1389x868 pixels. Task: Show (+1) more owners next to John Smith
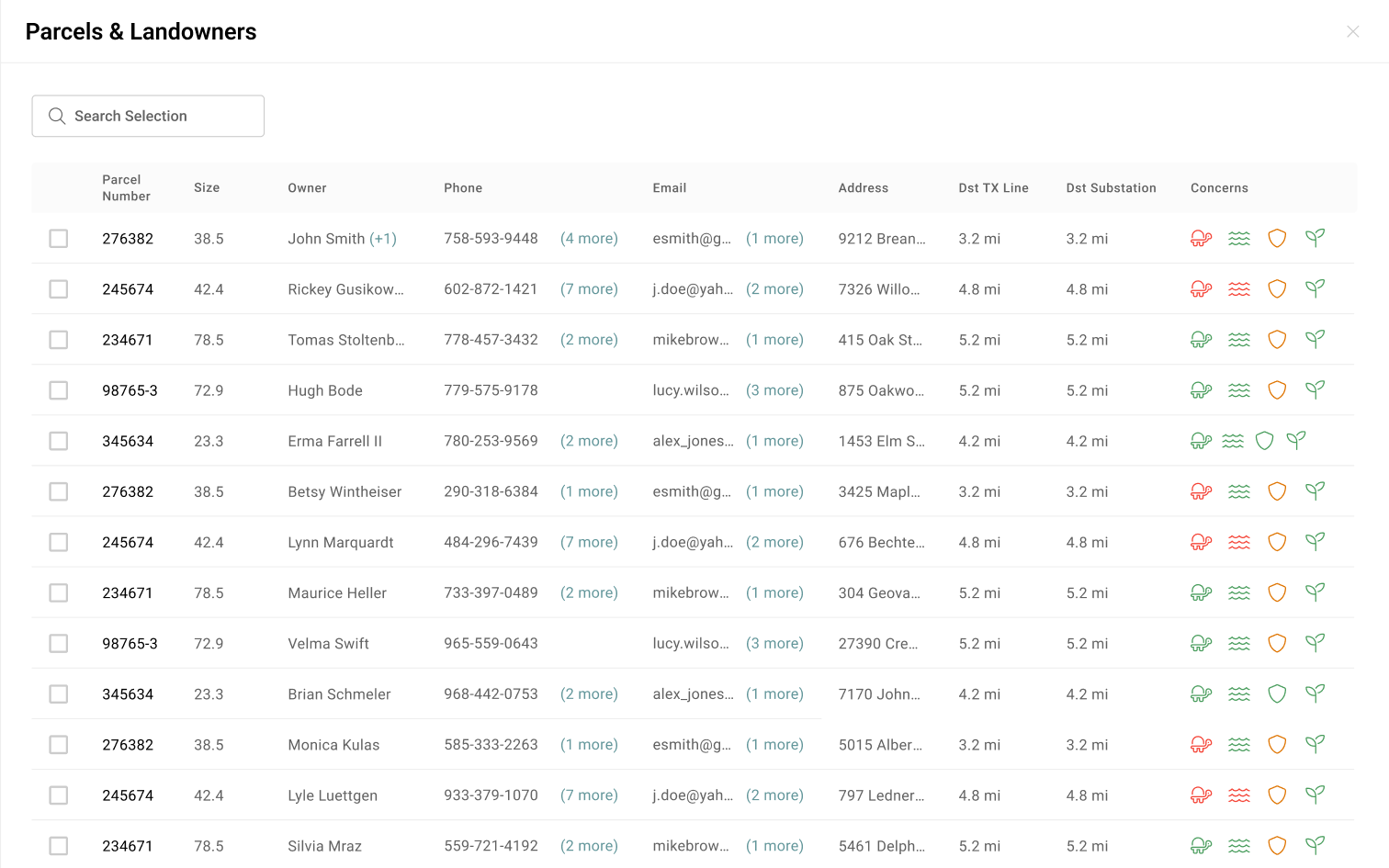383,239
